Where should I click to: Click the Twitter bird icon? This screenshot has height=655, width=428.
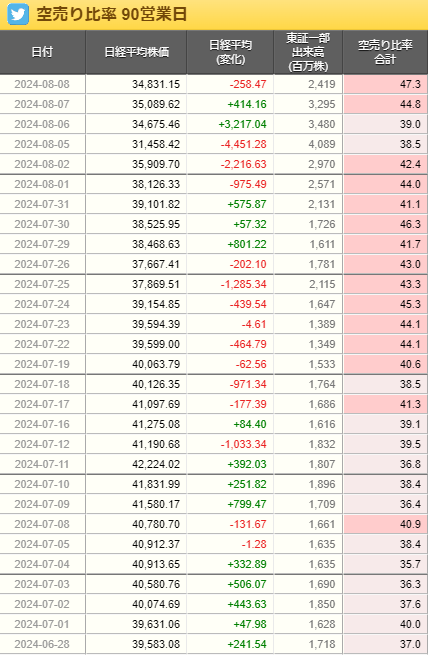tap(18, 15)
